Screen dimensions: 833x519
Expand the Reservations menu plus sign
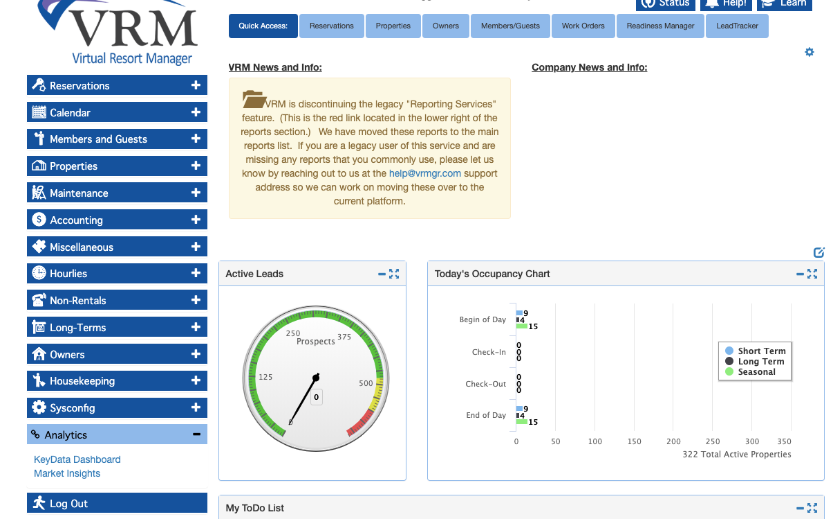(196, 85)
